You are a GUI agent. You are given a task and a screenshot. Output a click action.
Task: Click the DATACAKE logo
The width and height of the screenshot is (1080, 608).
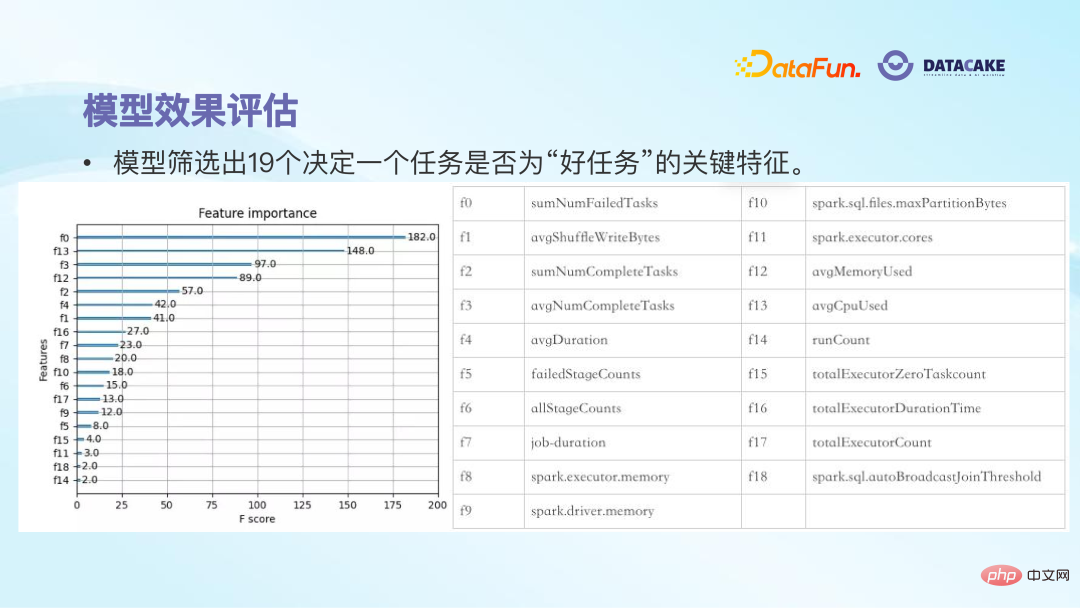point(941,65)
